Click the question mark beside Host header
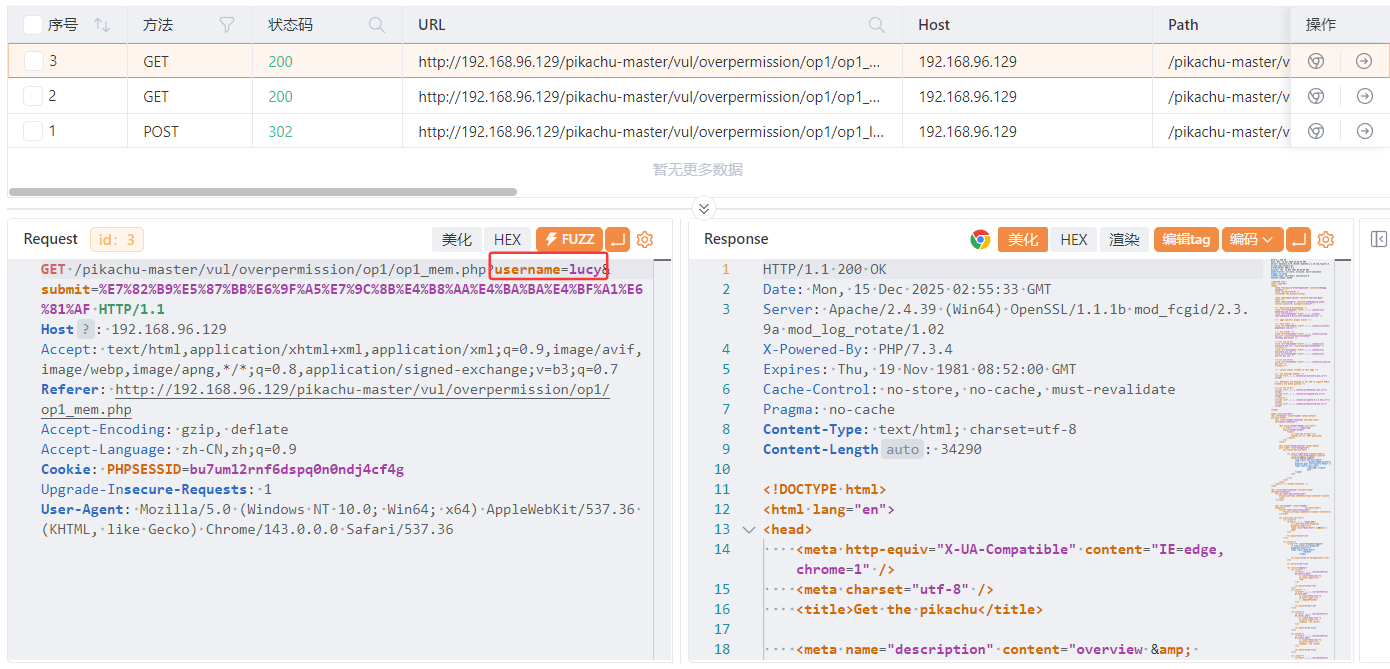The height and width of the screenshot is (669, 1390). click(86, 329)
